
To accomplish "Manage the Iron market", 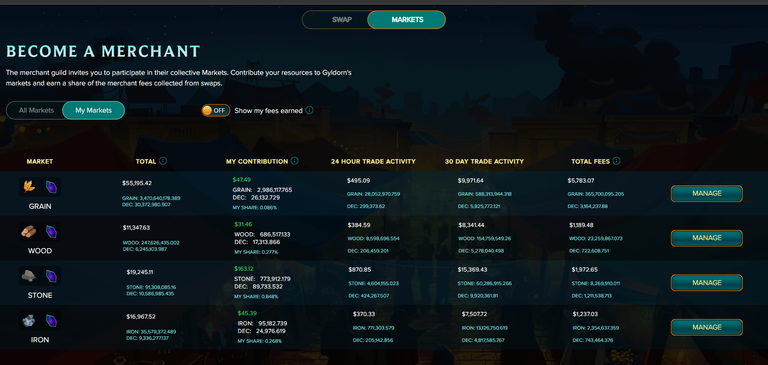I will point(707,327).
